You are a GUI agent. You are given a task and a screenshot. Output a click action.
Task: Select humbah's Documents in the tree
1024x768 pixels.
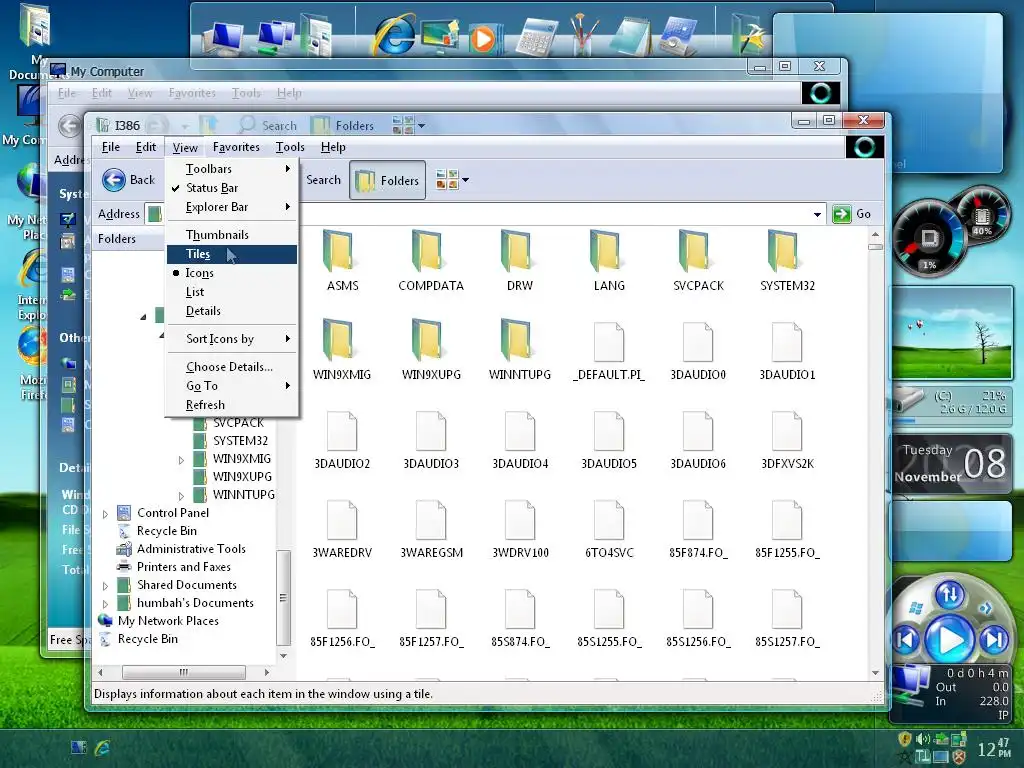pos(195,603)
